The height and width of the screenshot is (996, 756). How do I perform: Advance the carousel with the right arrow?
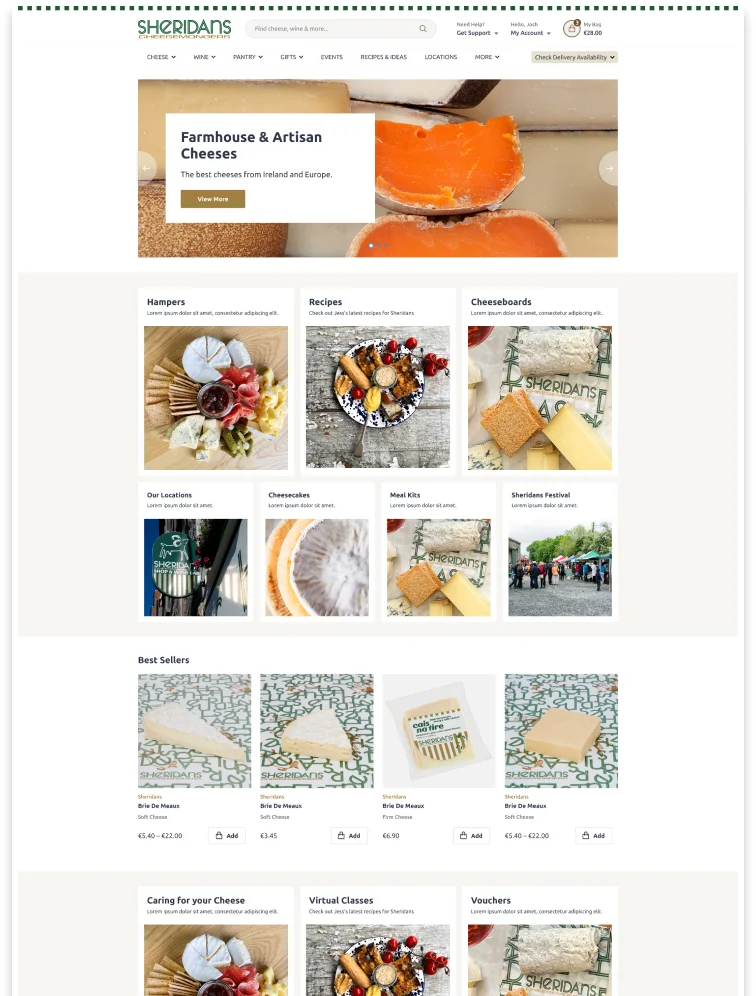609,168
